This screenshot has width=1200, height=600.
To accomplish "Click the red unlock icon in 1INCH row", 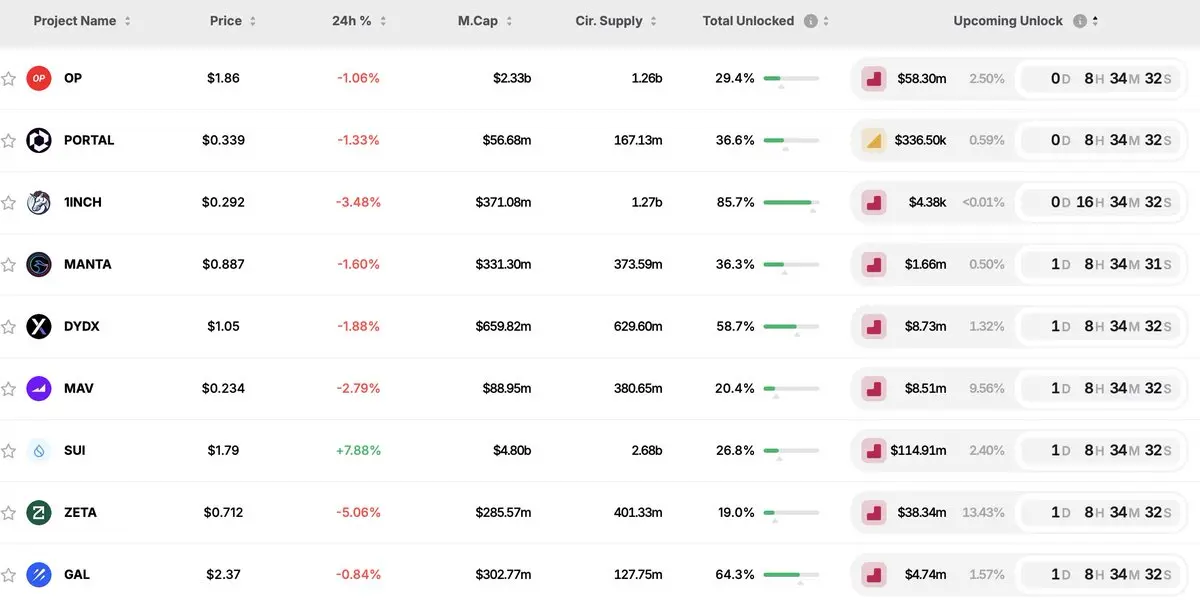I will (874, 202).
